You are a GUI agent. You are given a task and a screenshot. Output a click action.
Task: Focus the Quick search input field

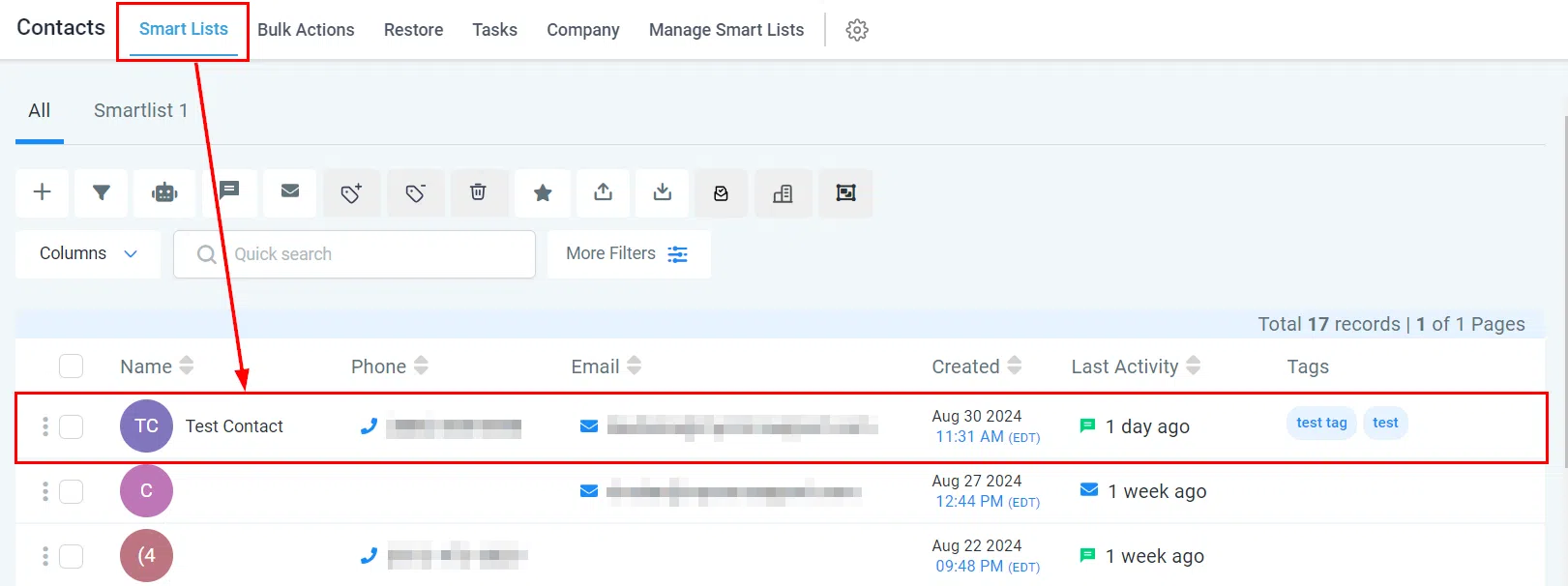pyautogui.click(x=354, y=254)
